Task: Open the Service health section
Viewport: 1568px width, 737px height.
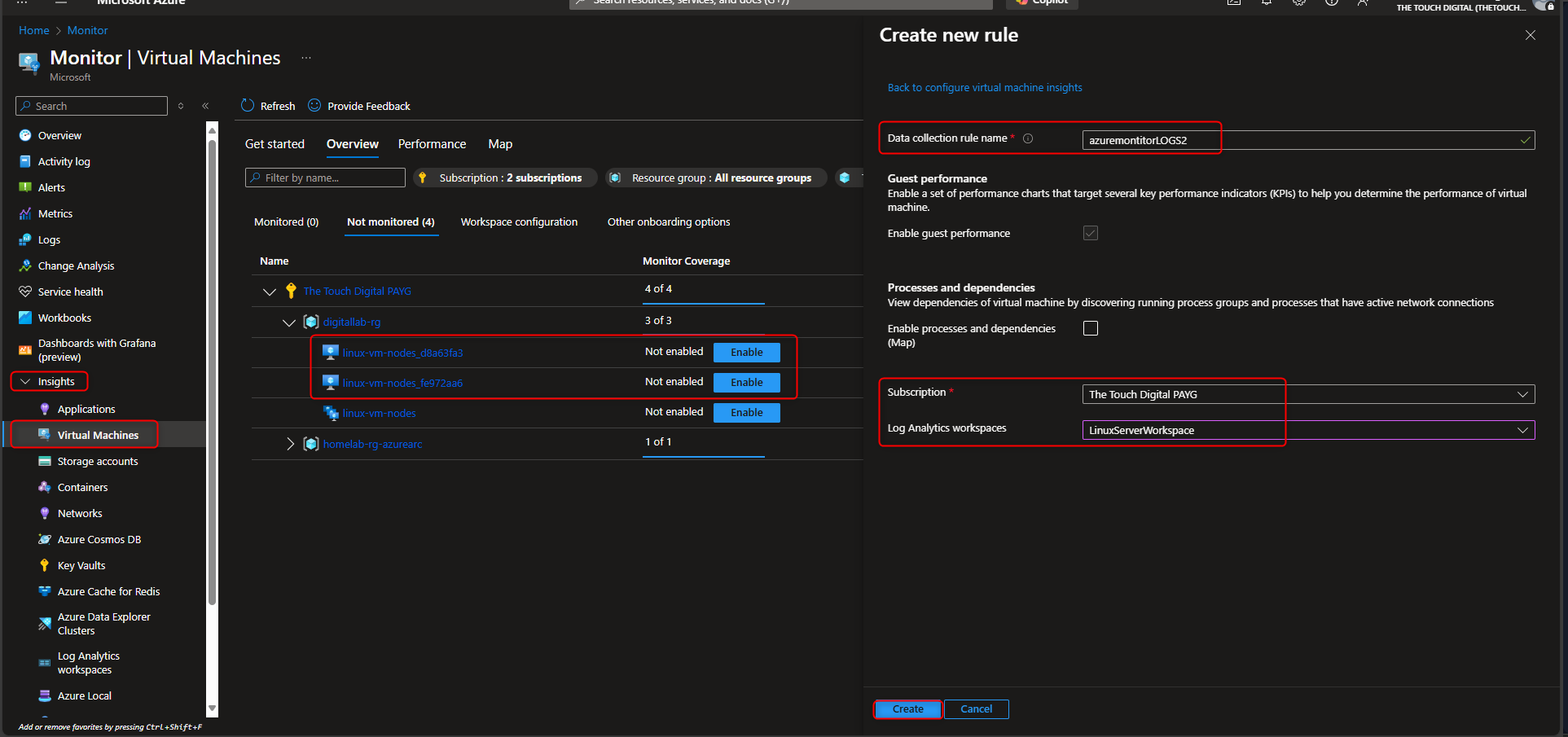Action: pos(69,292)
